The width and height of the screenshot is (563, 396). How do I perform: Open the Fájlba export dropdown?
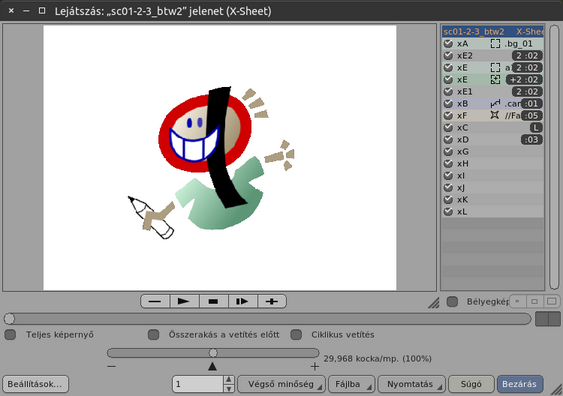[x=352, y=384]
